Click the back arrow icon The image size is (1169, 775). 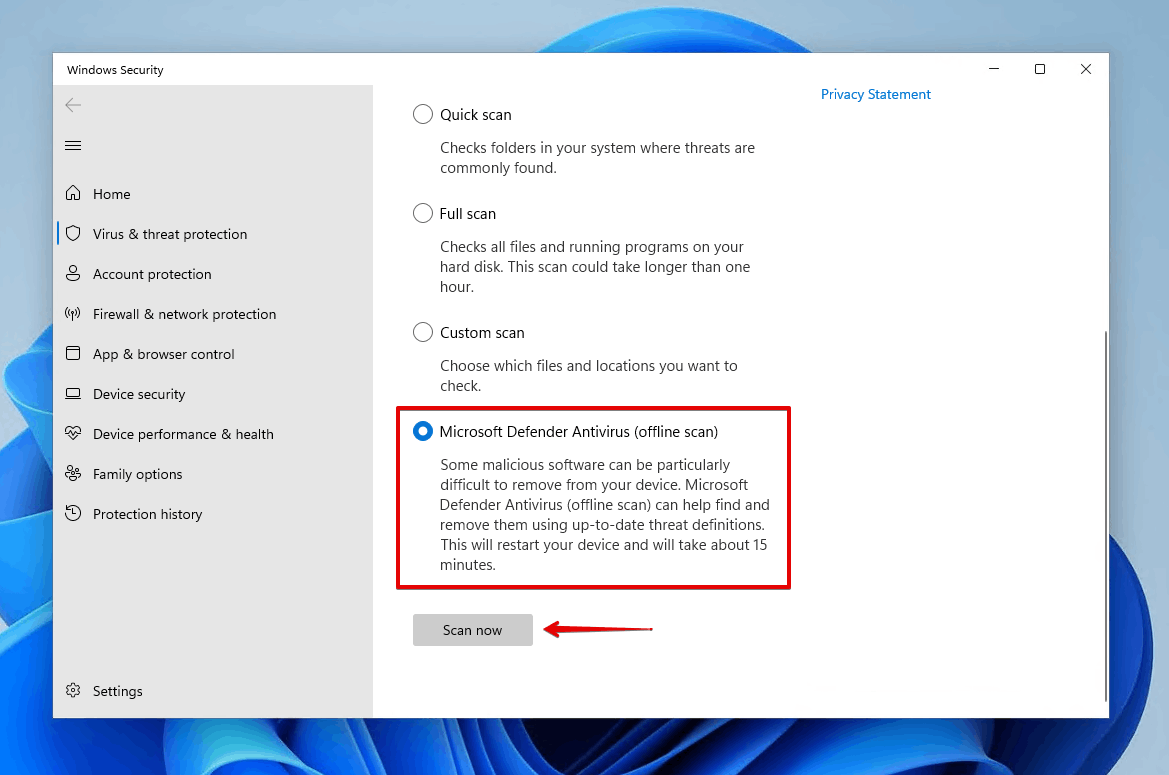tap(73, 105)
